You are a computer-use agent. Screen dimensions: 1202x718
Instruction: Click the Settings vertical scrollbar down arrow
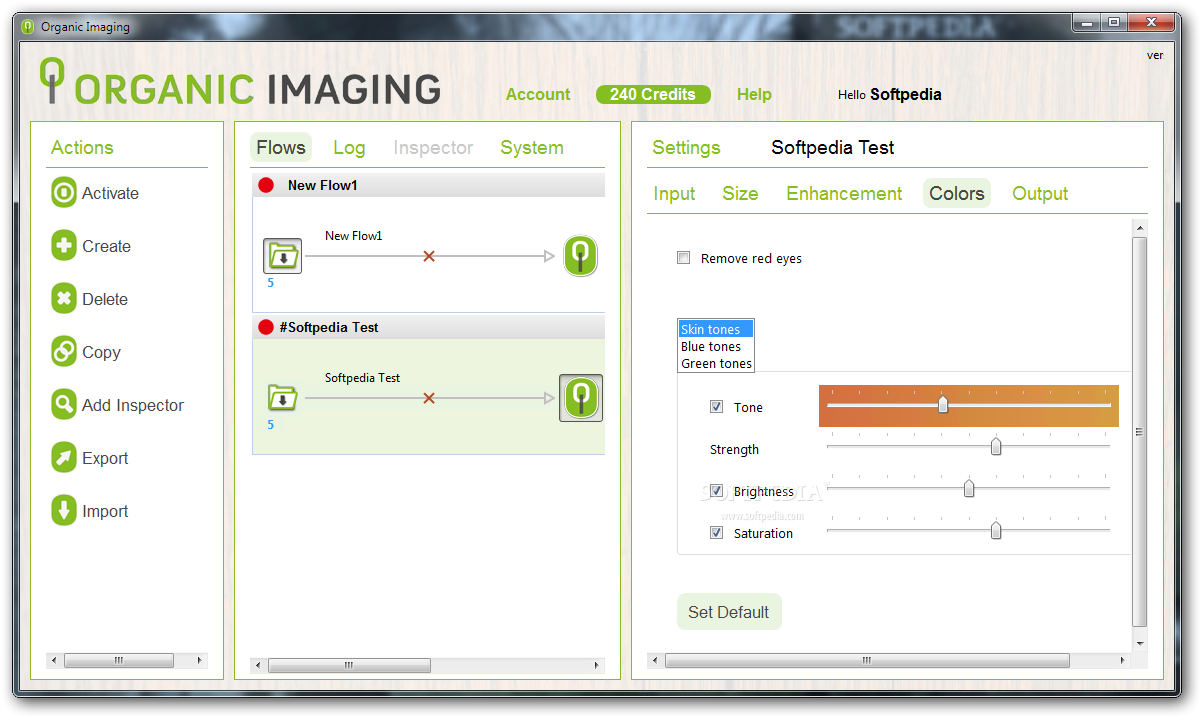click(x=1140, y=643)
